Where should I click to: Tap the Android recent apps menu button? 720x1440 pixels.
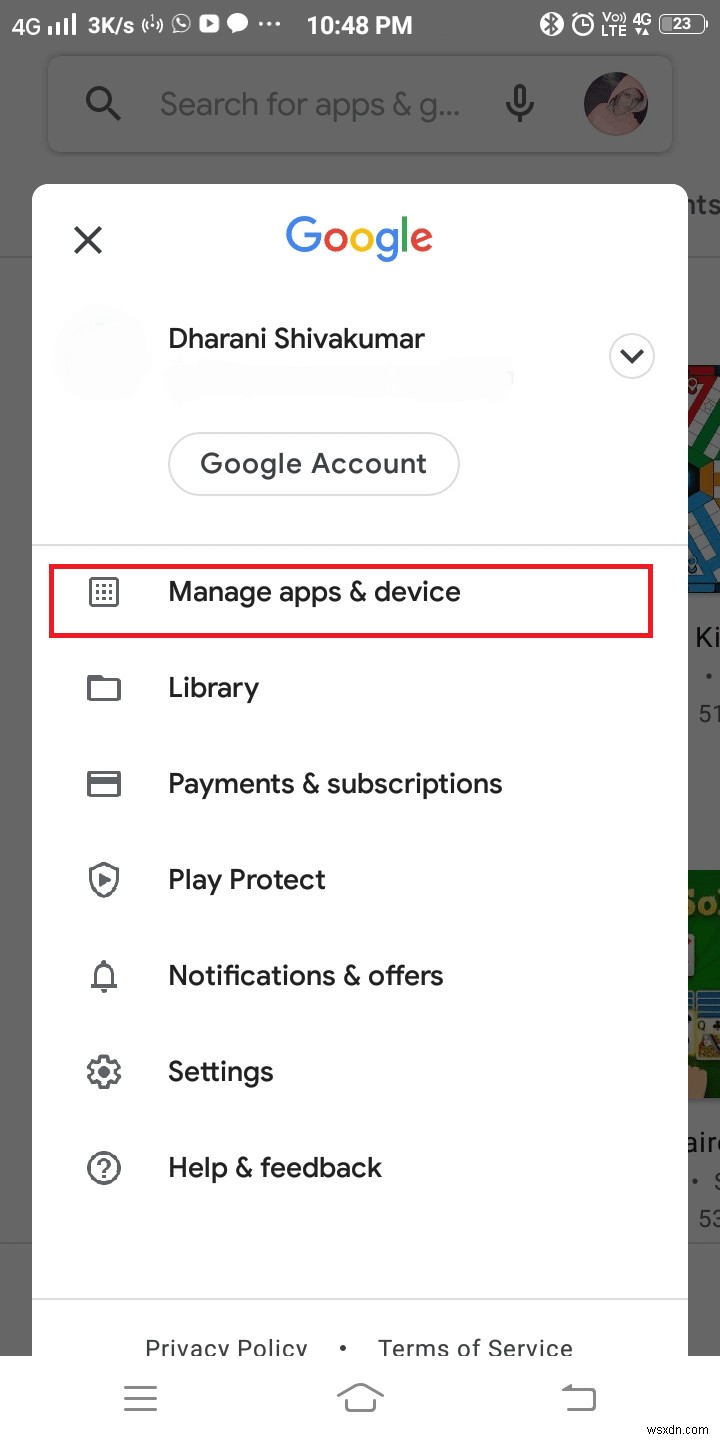tap(140, 1398)
